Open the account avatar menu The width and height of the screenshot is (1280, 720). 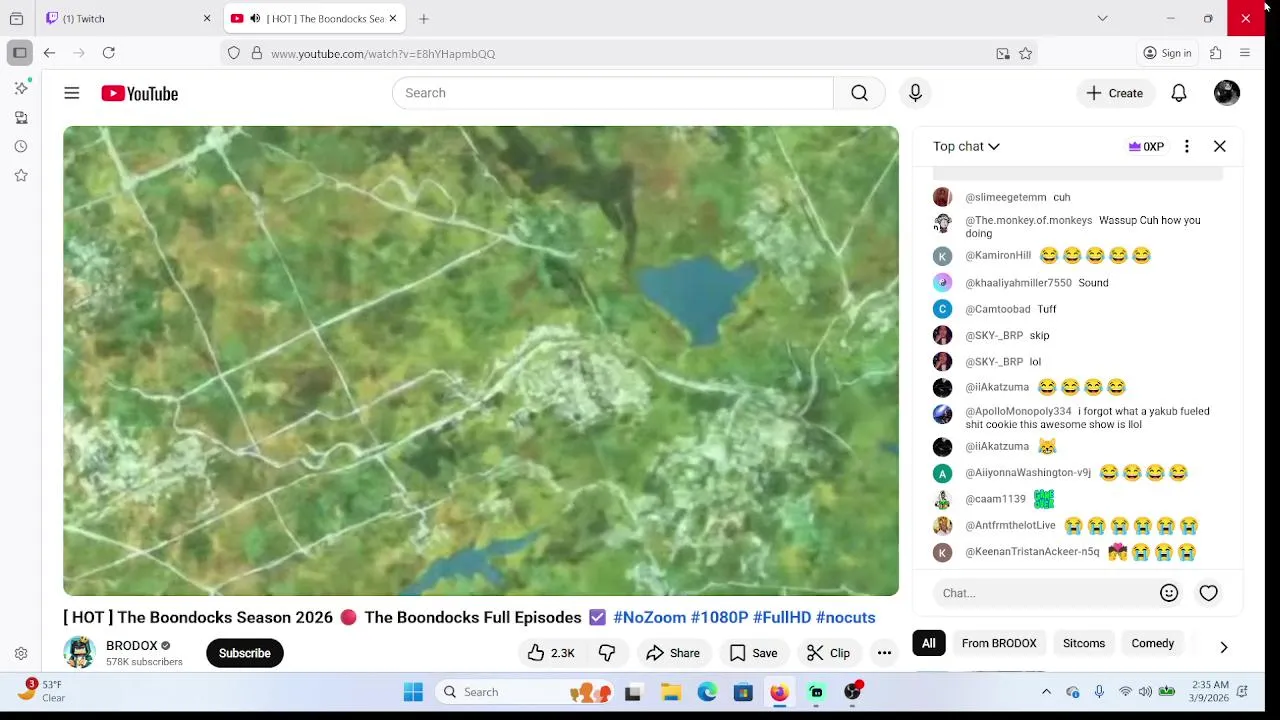pyautogui.click(x=1226, y=93)
